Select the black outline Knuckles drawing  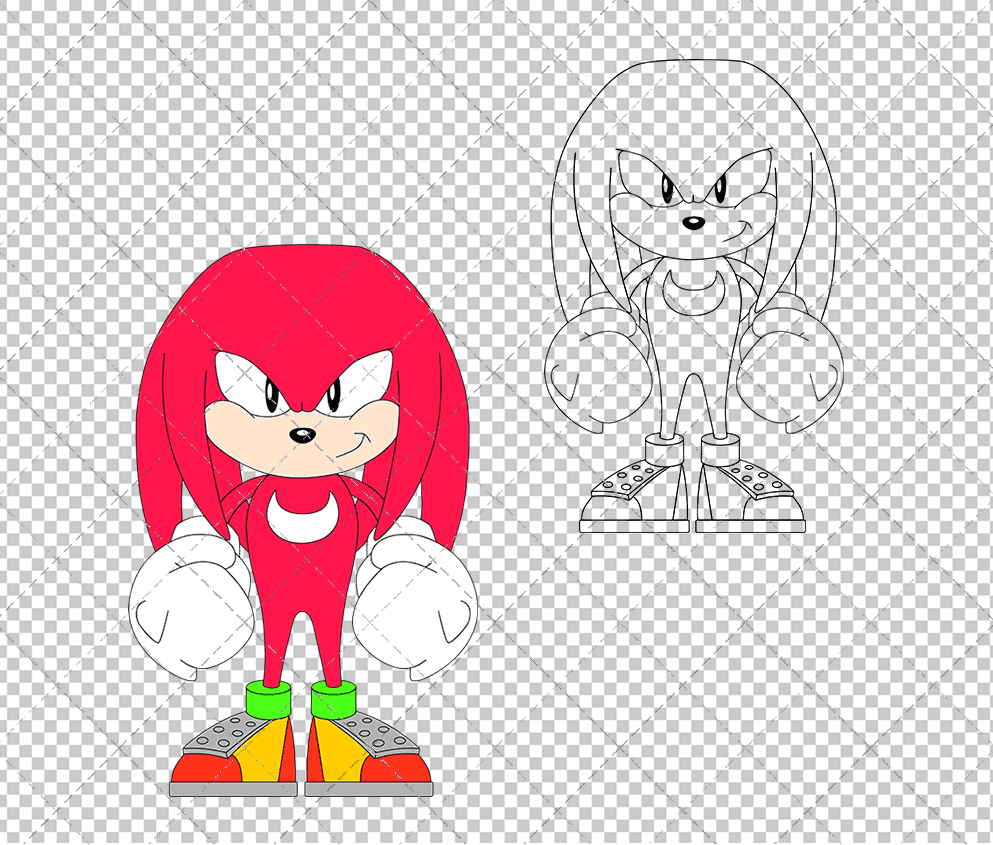click(x=693, y=296)
